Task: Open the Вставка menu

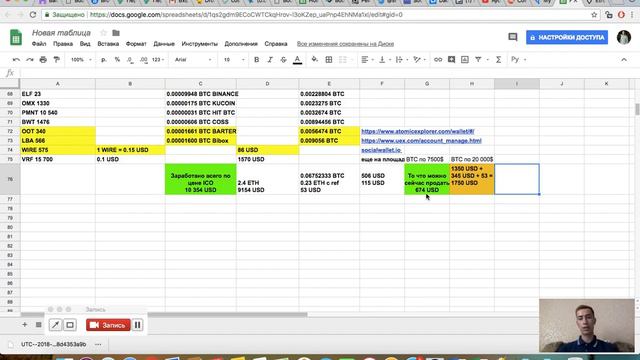Action: pyautogui.click(x=108, y=44)
